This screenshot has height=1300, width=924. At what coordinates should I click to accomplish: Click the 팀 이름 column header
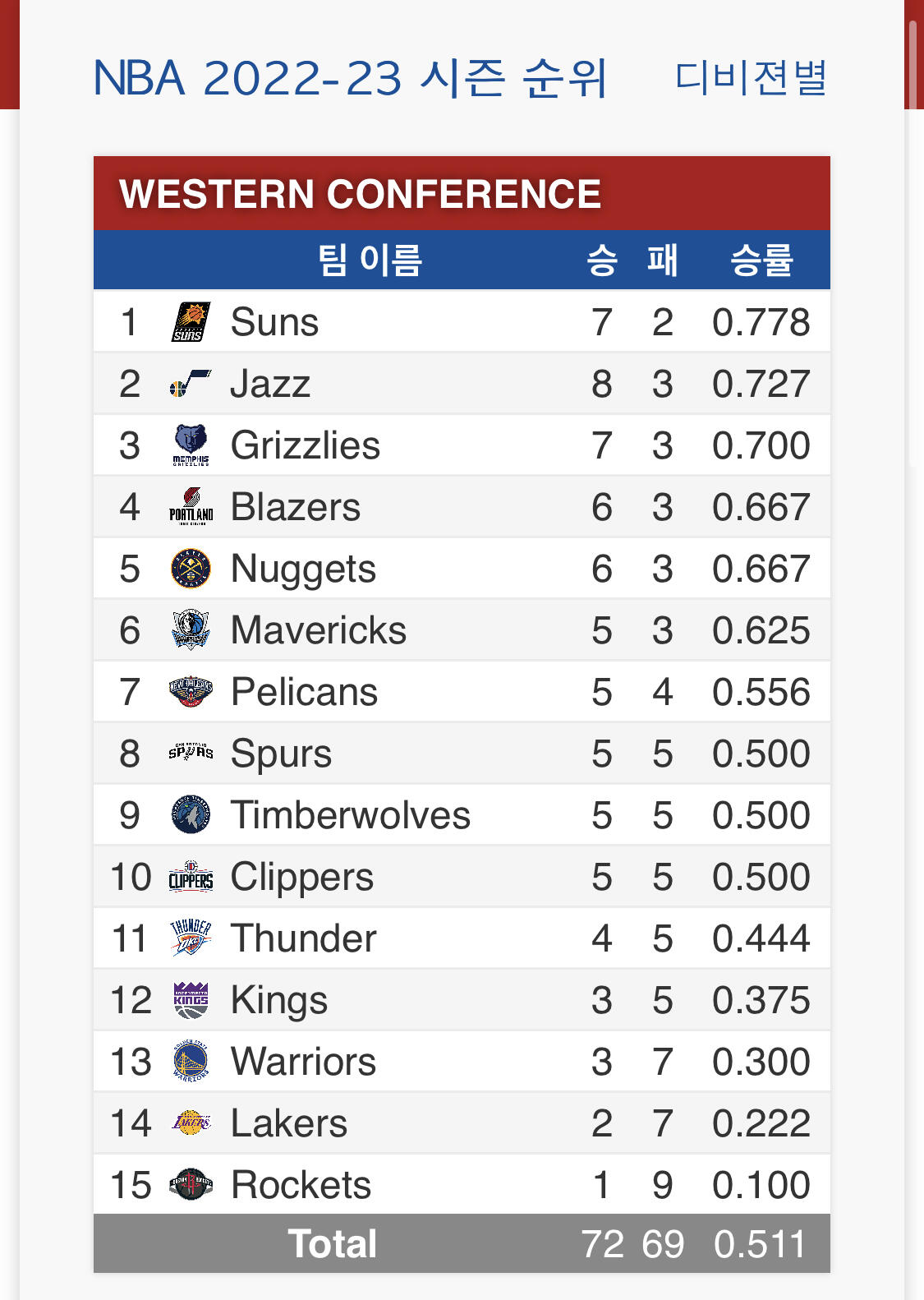point(370,260)
